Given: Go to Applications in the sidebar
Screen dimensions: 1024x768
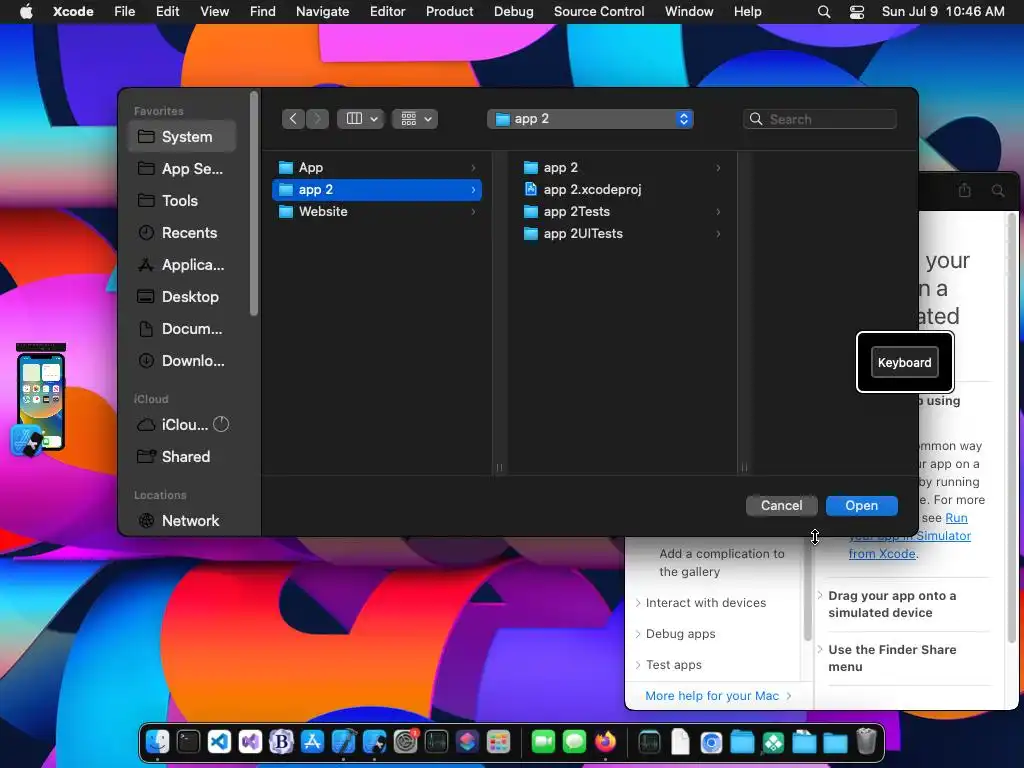Looking at the screenshot, I should [x=182, y=264].
